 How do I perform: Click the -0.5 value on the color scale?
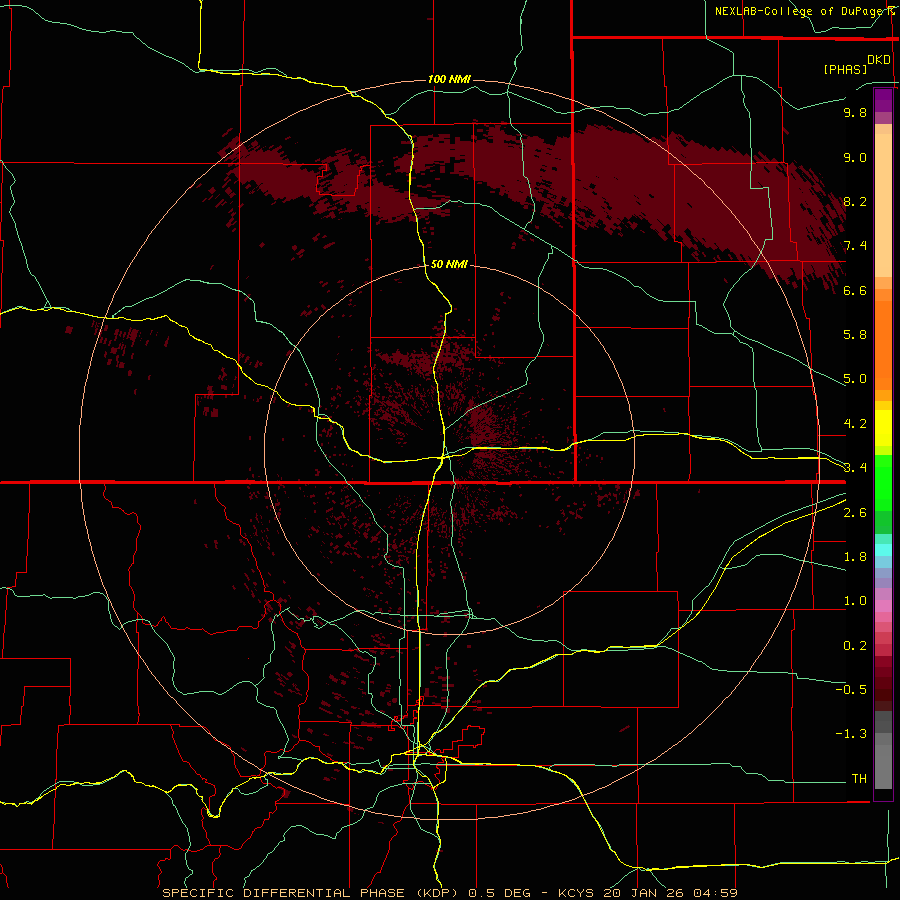pos(851,690)
